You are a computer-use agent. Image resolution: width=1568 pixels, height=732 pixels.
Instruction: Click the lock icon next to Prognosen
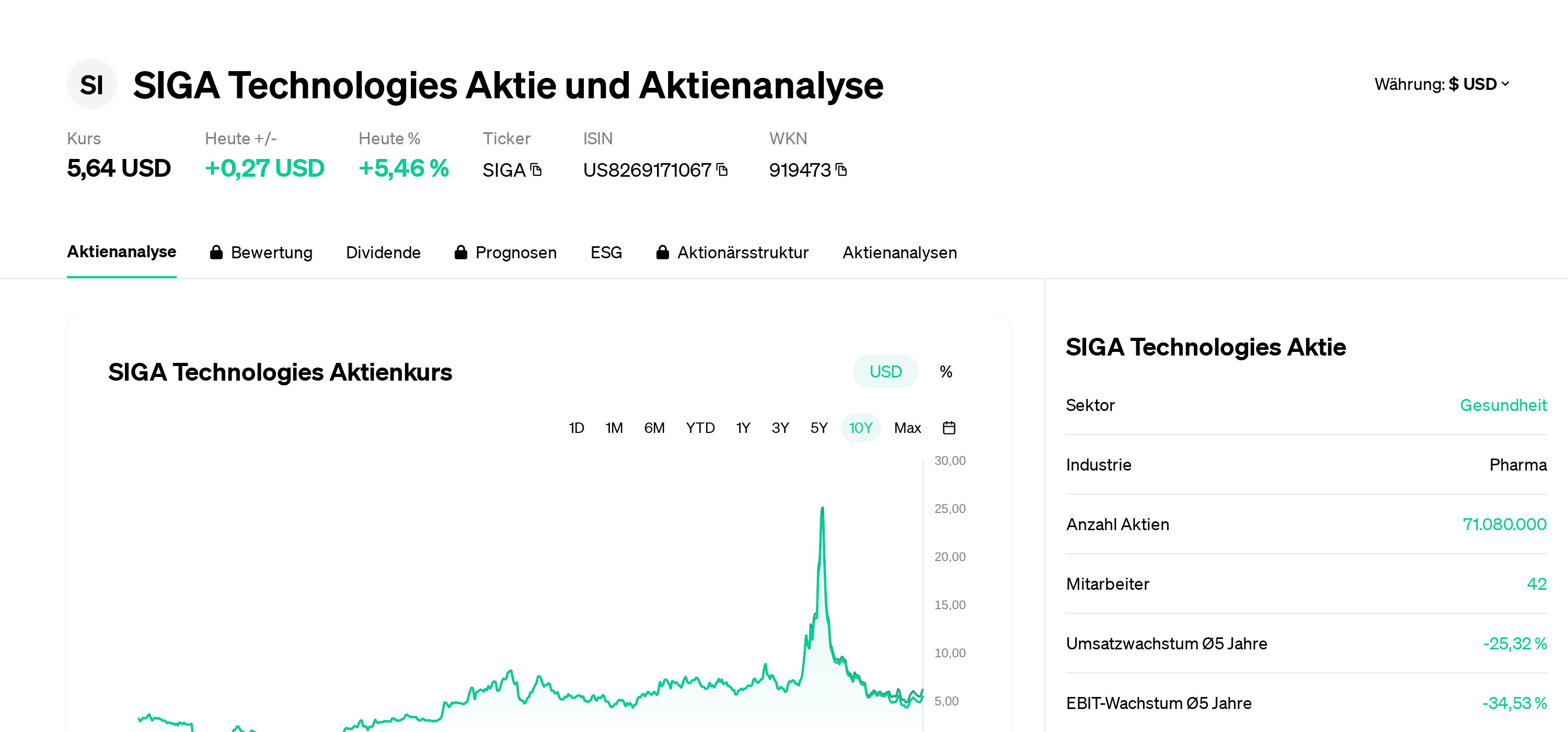(461, 252)
